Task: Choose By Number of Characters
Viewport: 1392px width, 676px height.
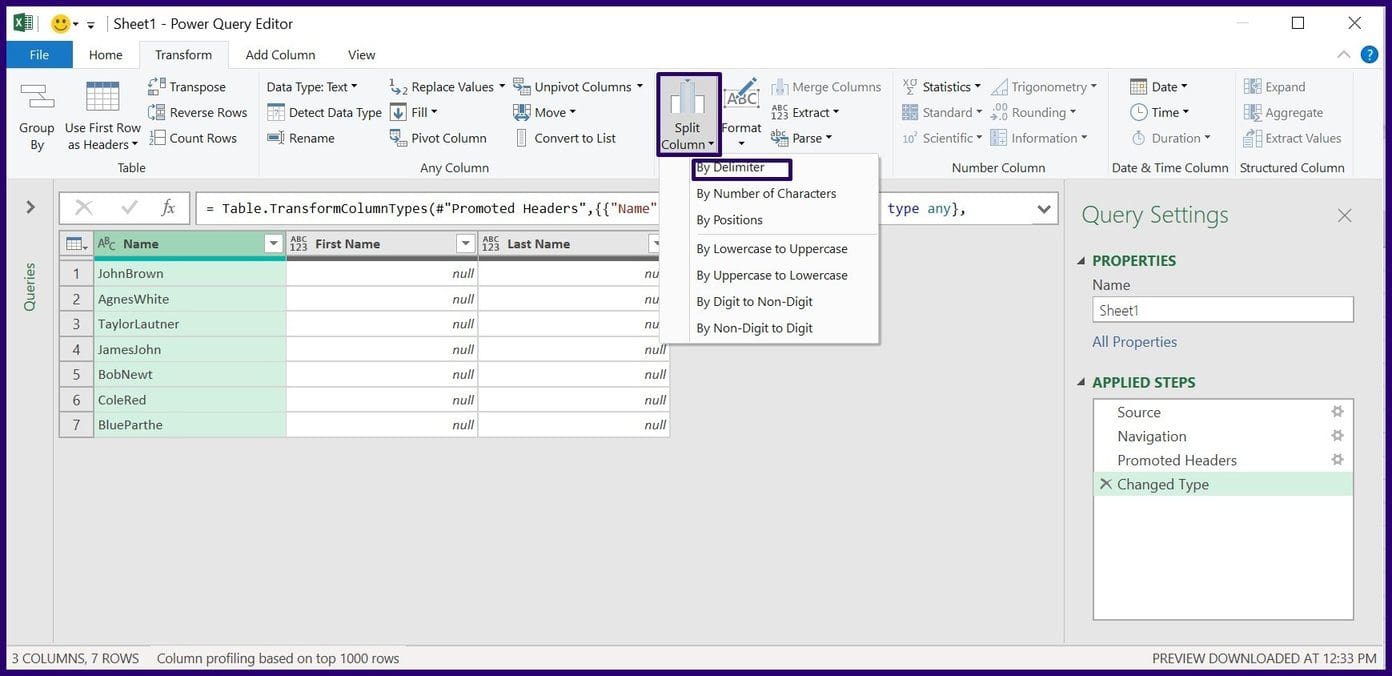Action: 768,194
